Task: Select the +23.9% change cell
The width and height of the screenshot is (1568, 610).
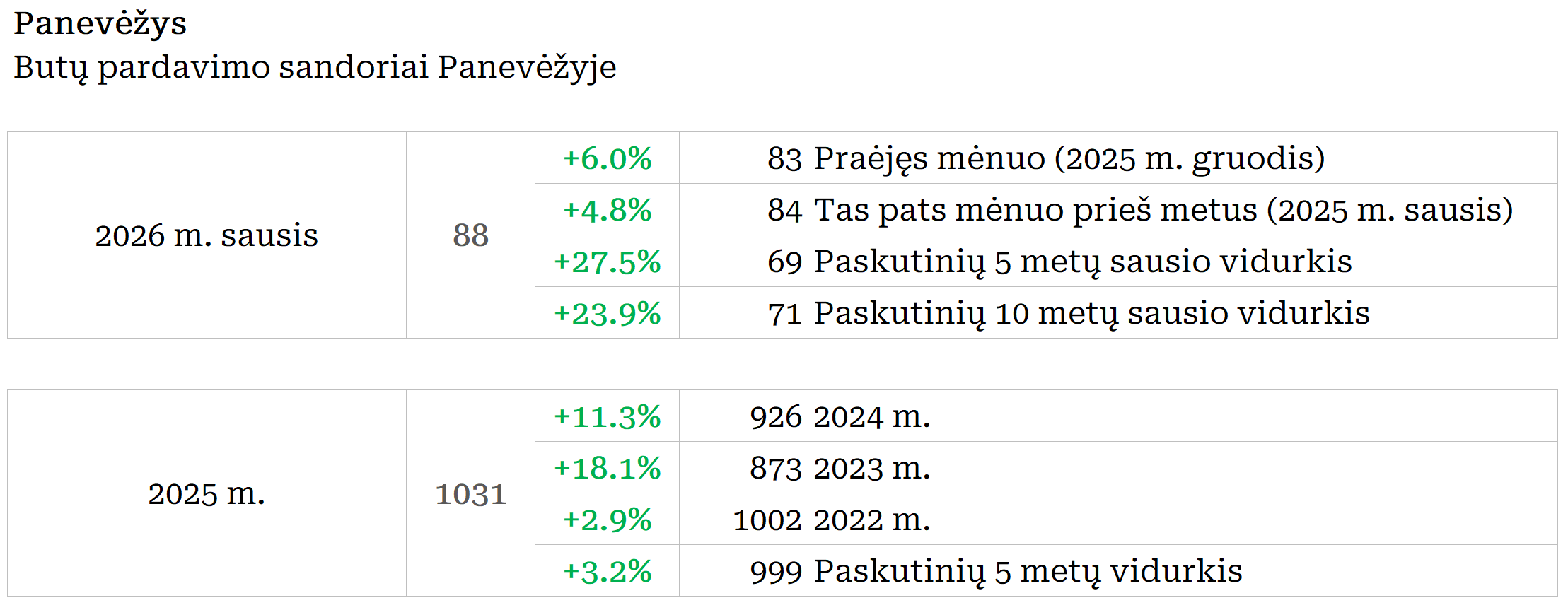Action: click(x=607, y=313)
